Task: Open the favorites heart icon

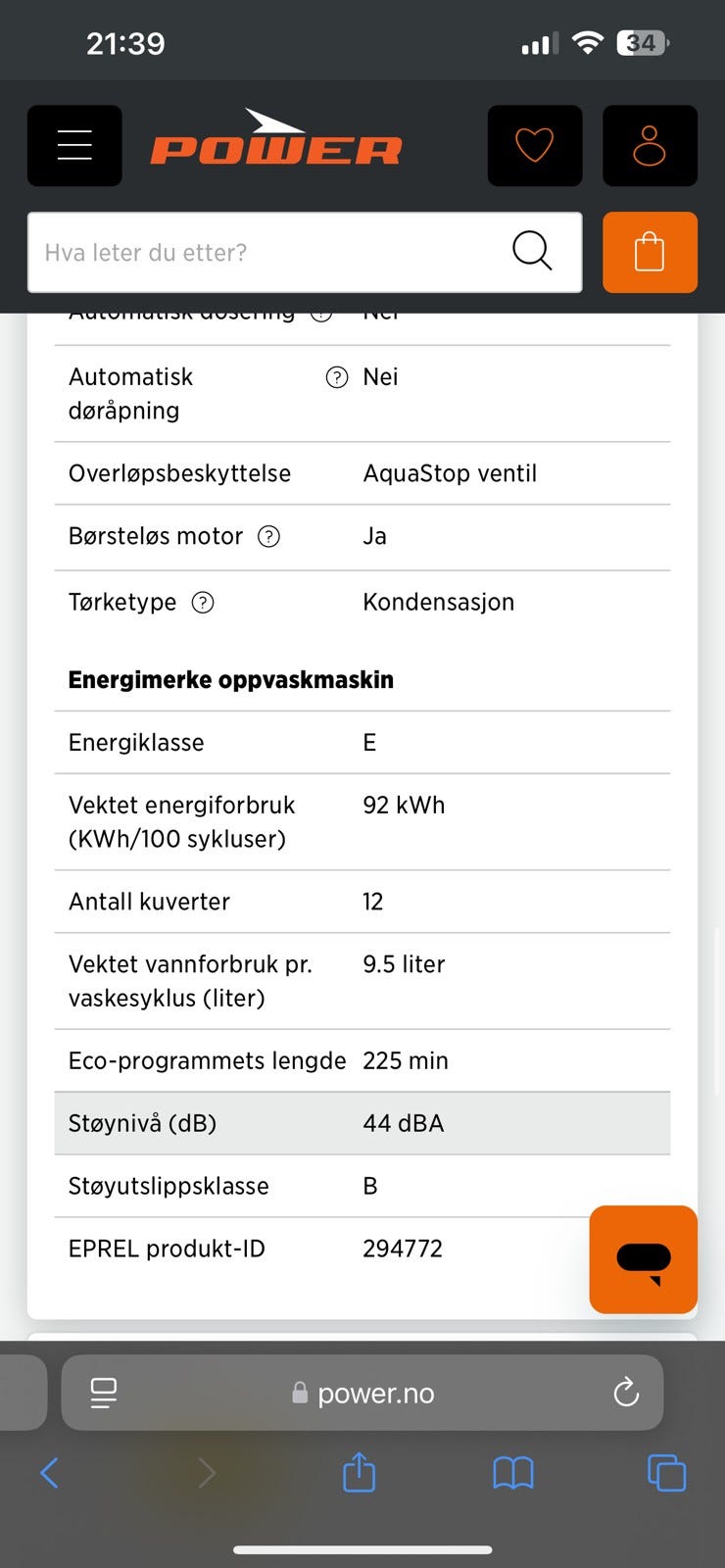Action: [535, 145]
